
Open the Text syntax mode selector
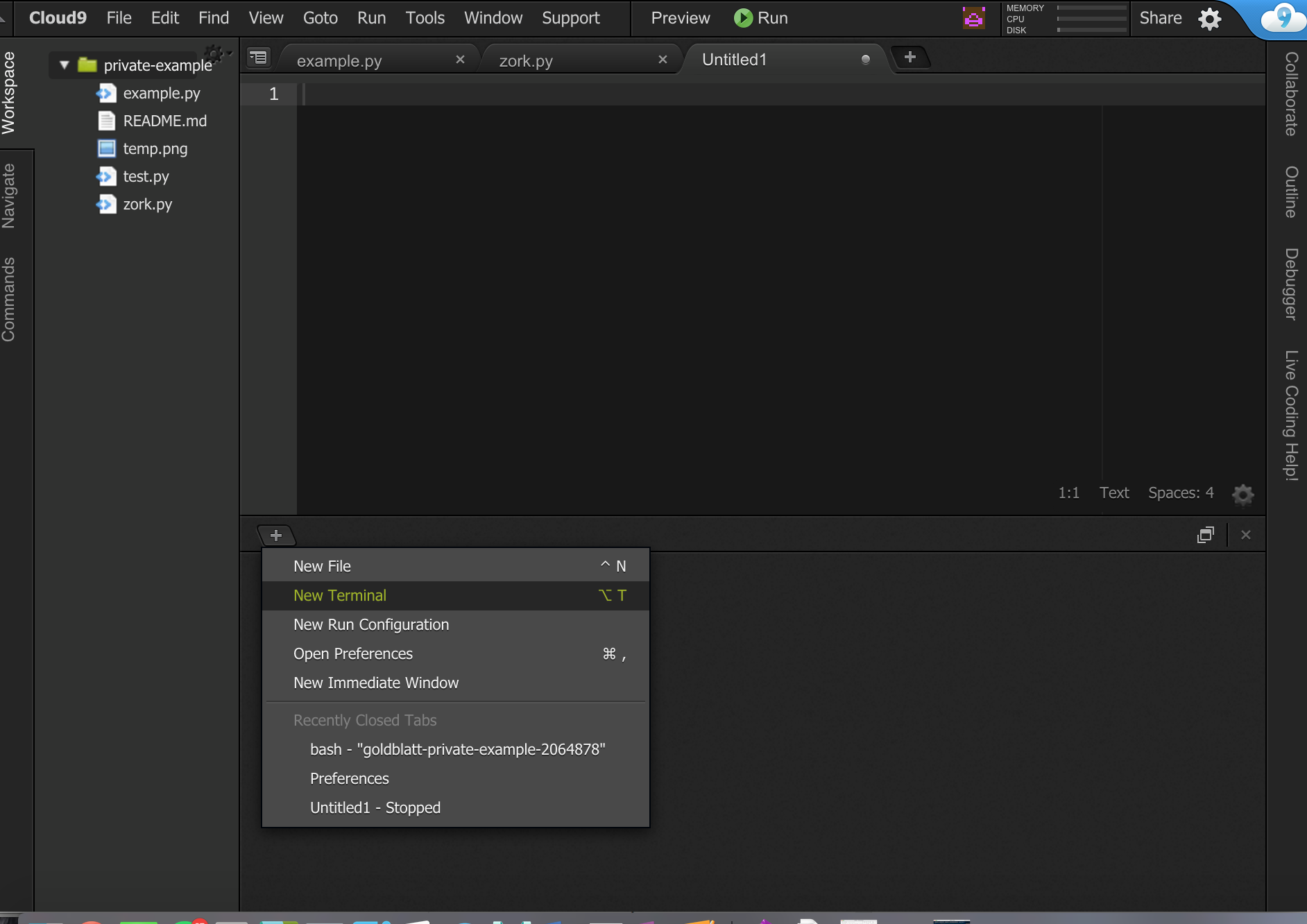pos(1114,493)
